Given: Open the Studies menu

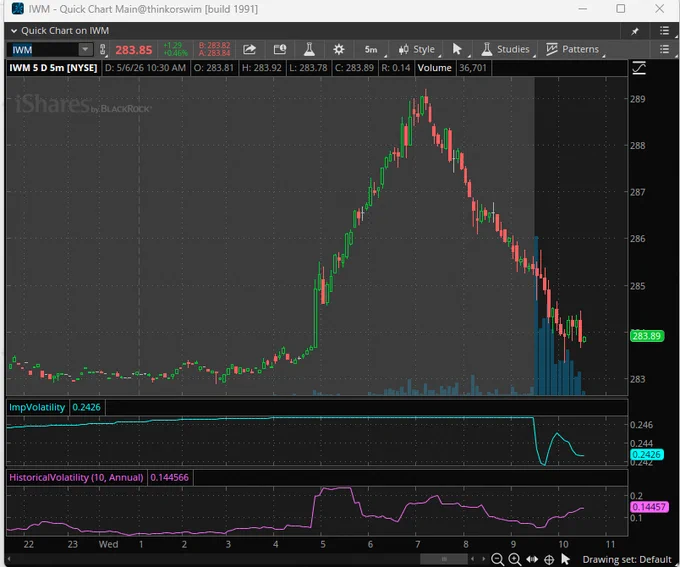Looking at the screenshot, I should (x=506, y=49).
